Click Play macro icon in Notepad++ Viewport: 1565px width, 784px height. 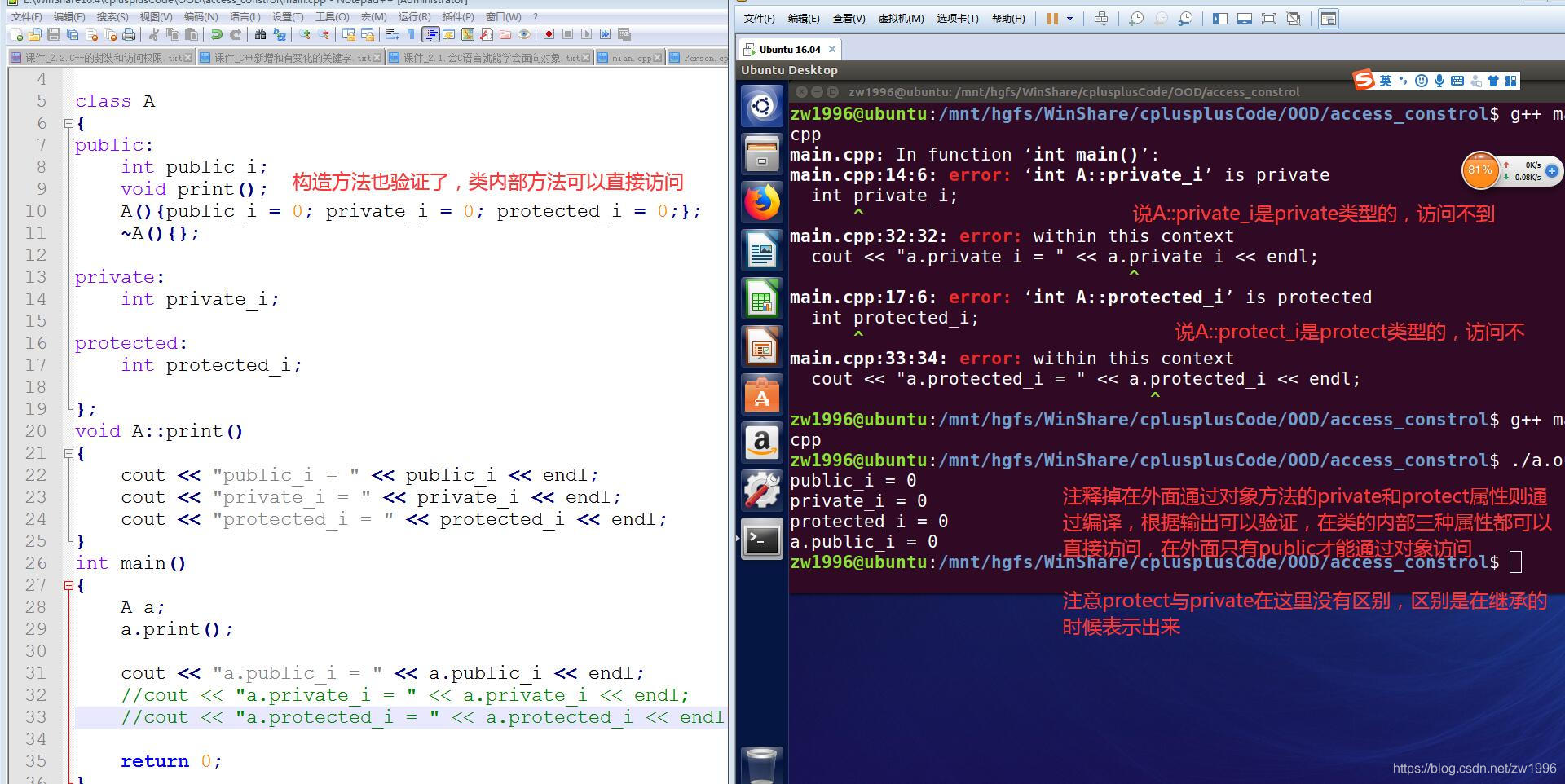coord(586,34)
